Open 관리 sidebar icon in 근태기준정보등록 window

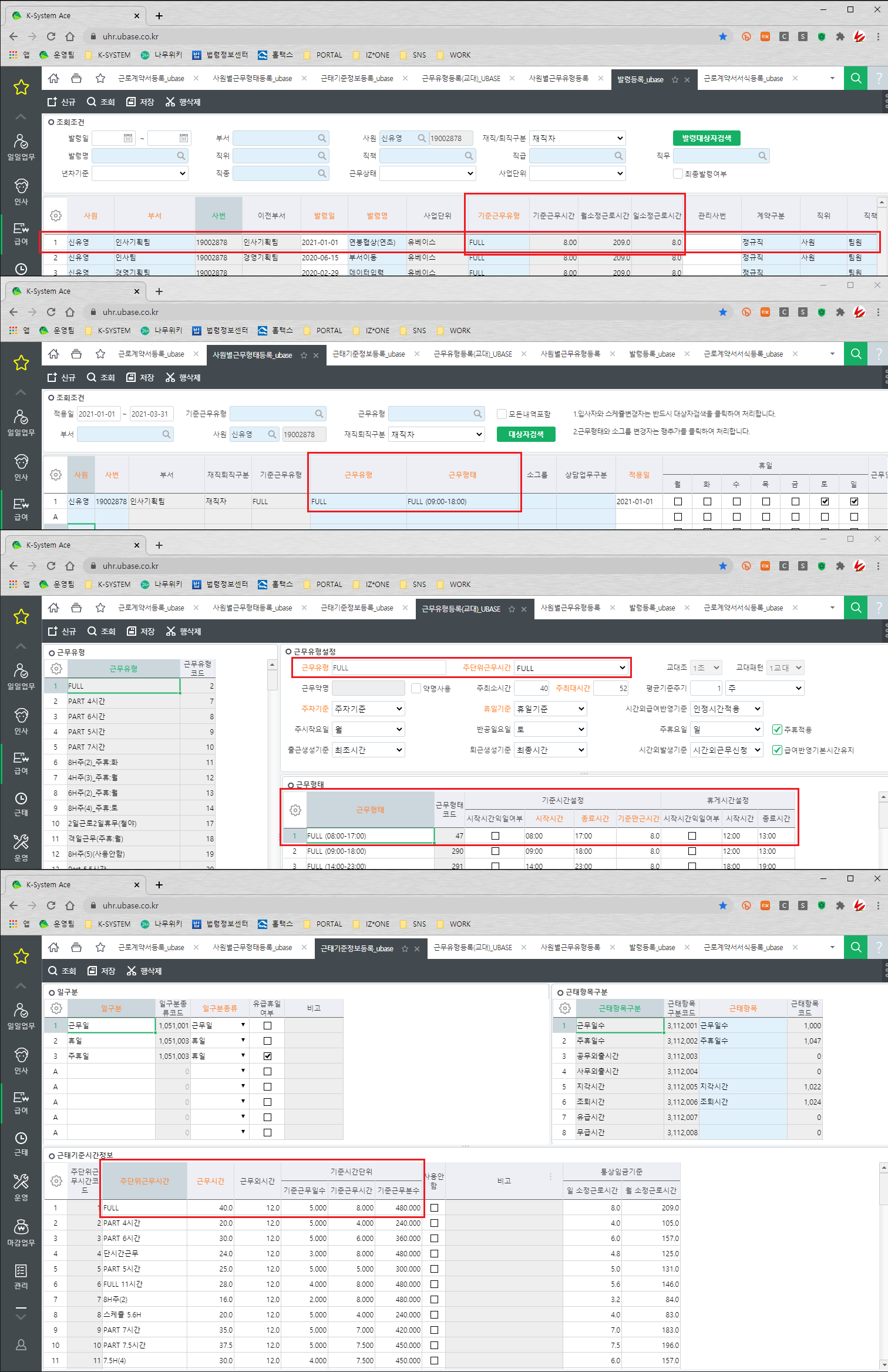(x=21, y=1277)
